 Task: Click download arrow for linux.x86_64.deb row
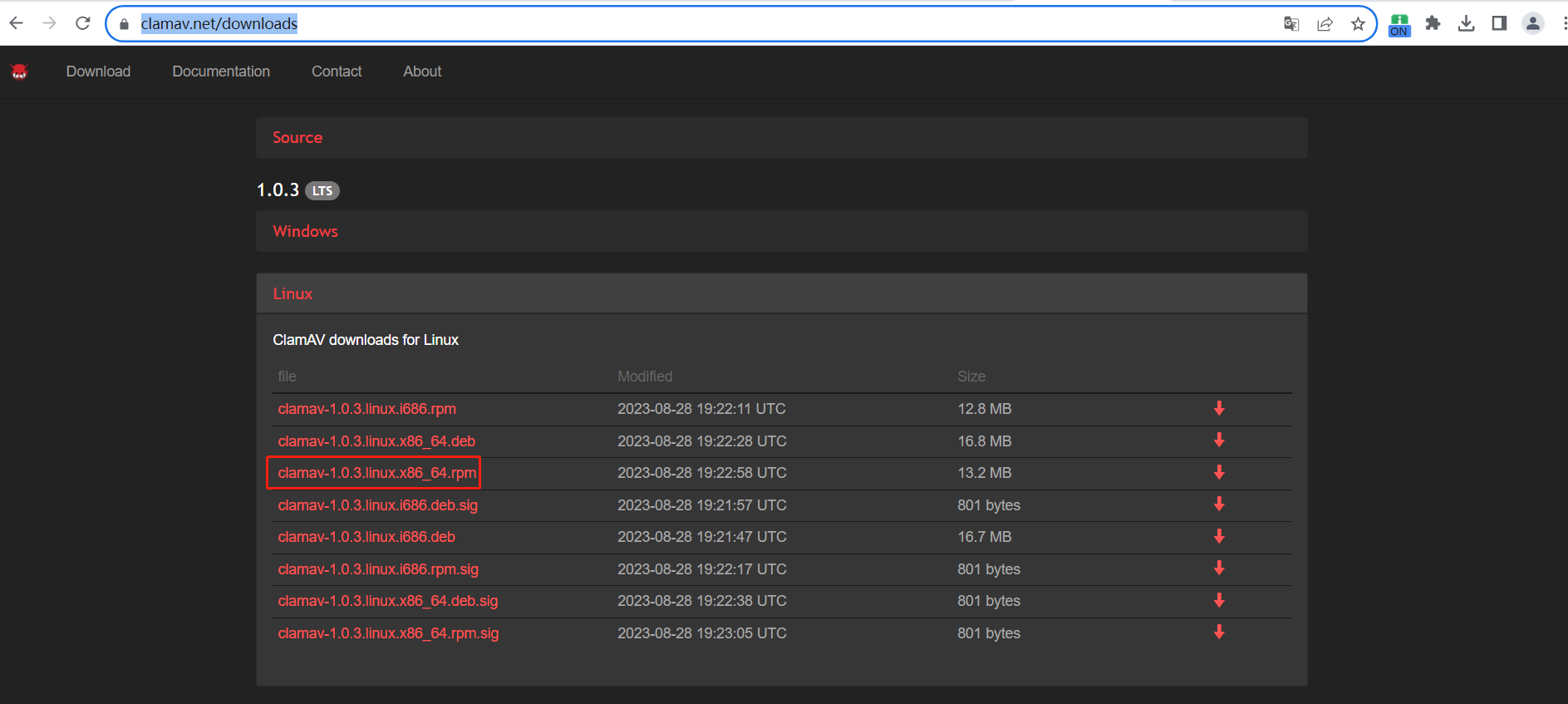coord(1219,441)
